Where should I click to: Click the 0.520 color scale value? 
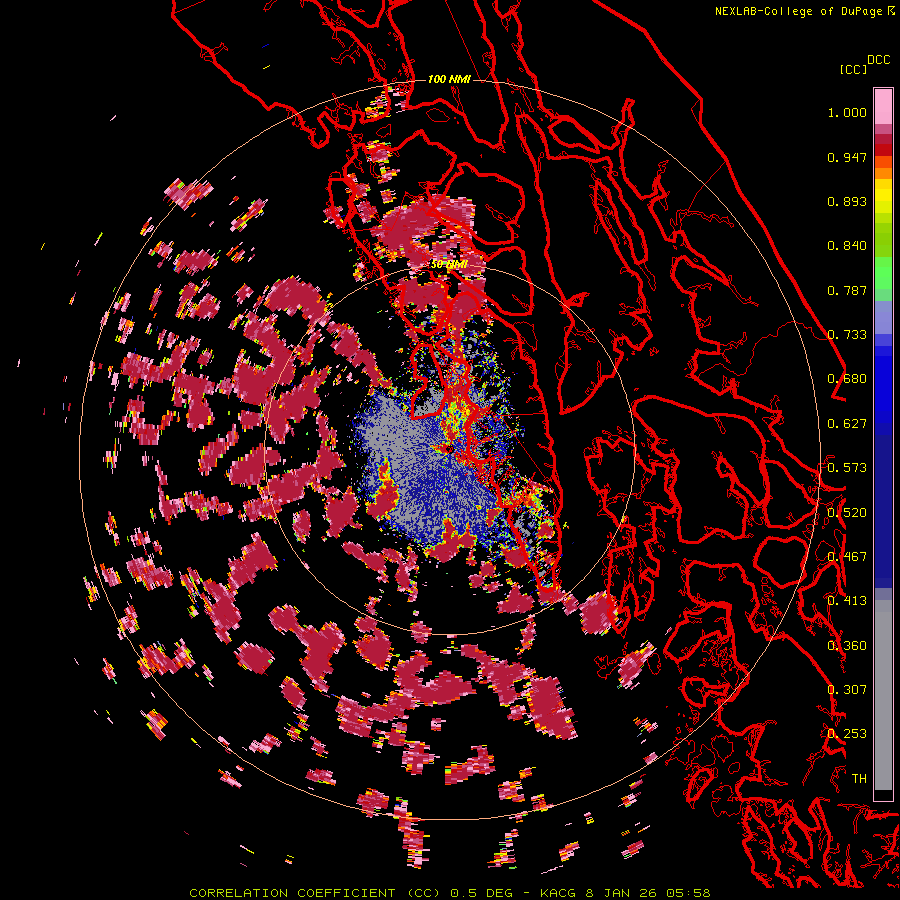point(847,513)
